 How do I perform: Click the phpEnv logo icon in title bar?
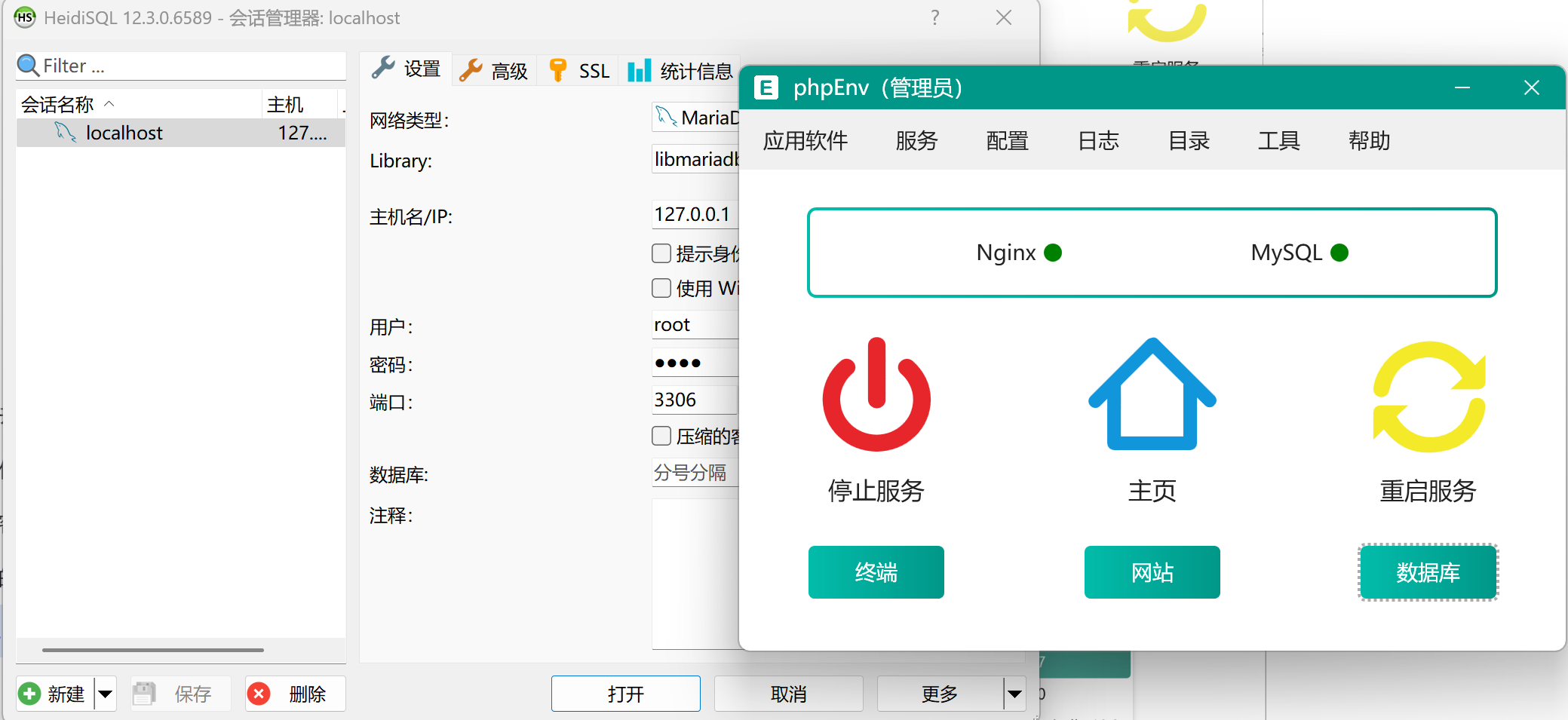pyautogui.click(x=766, y=88)
